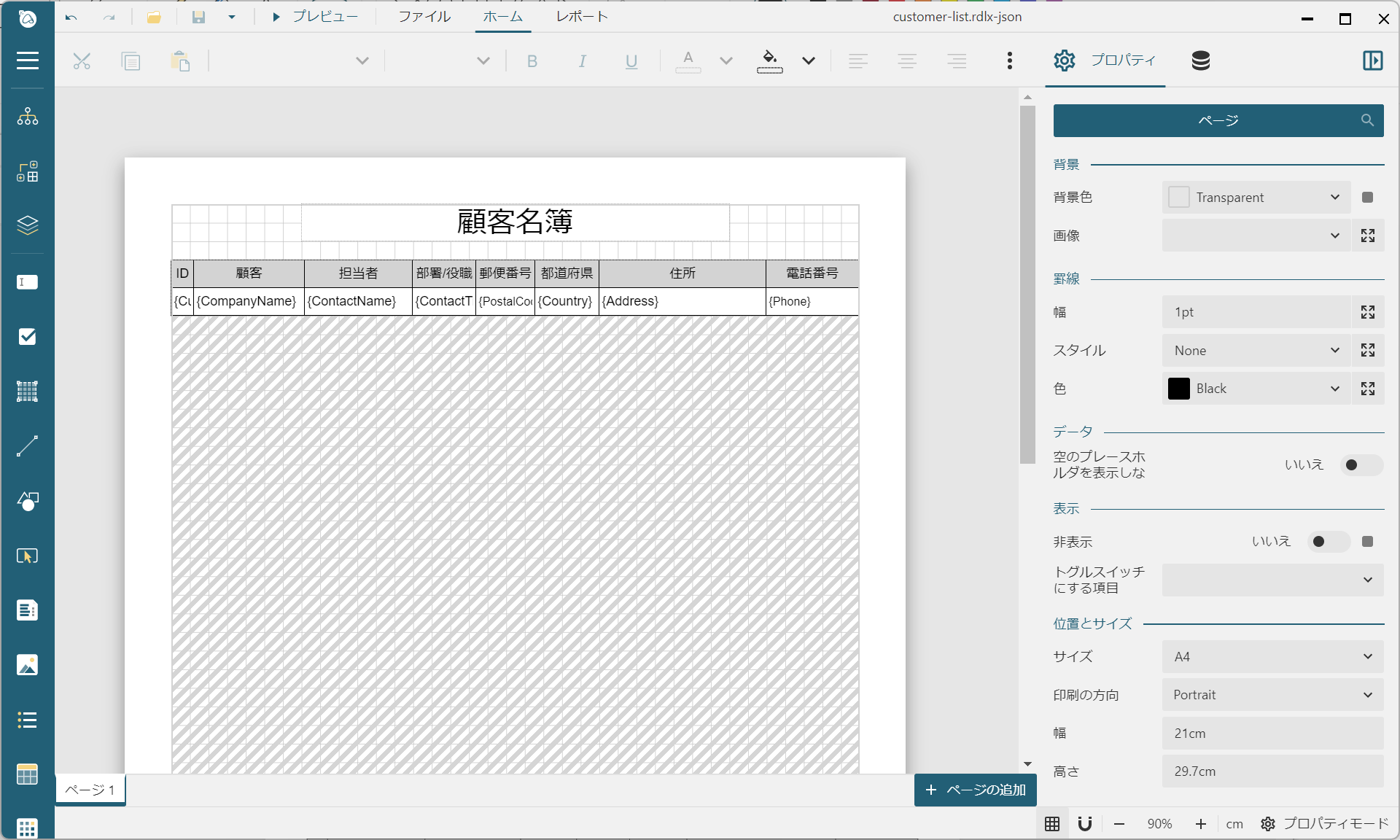Select the List tool in sidebar
The width and height of the screenshot is (1400, 840).
[x=27, y=720]
